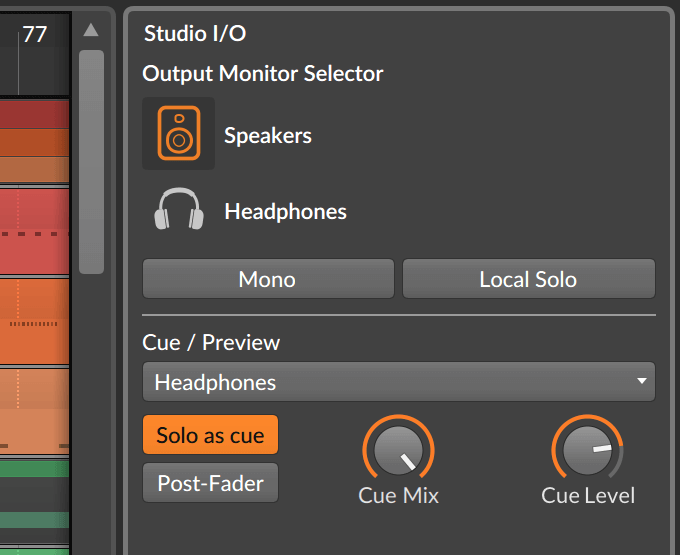Open the Cue / Preview output dropdown
Image resolution: width=680 pixels, height=555 pixels.
click(x=399, y=382)
